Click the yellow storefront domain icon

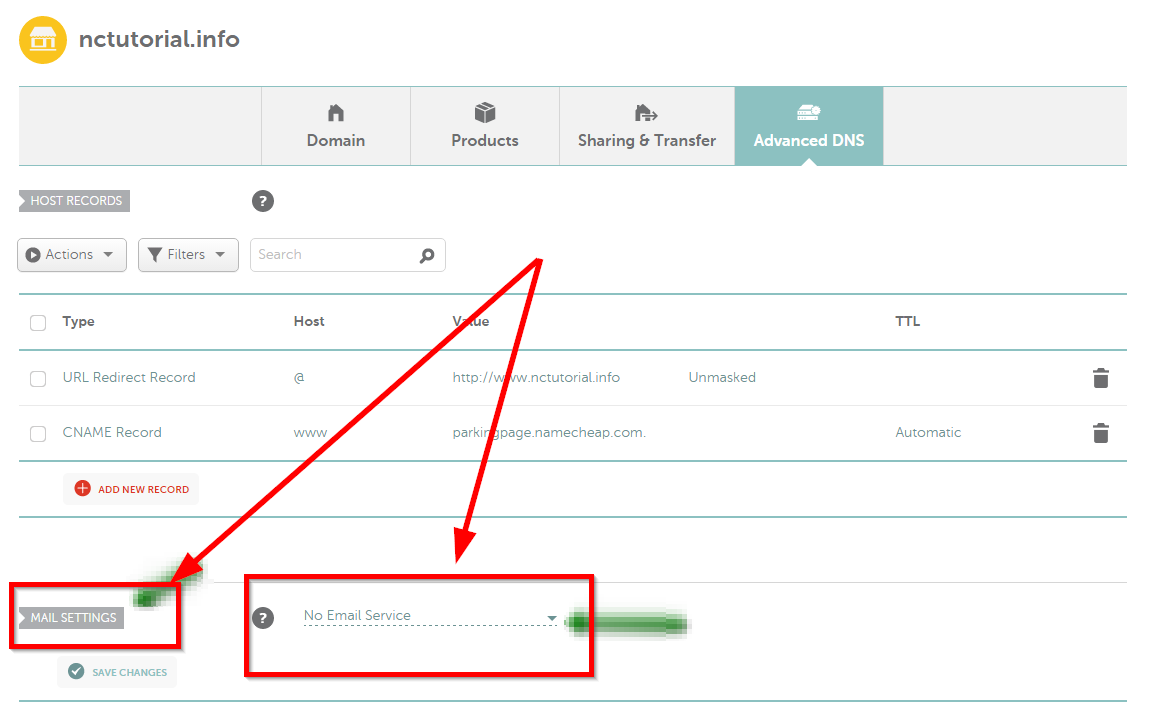click(43, 40)
